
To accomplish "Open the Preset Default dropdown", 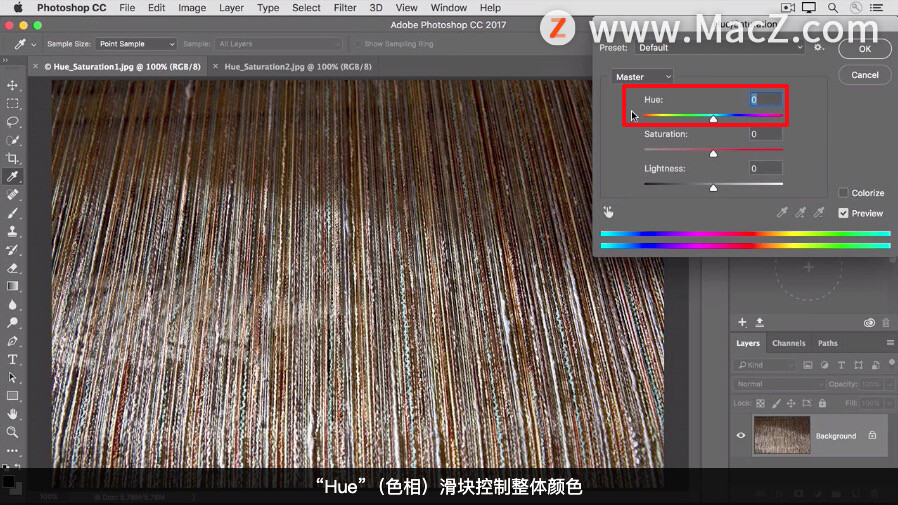I will (x=720, y=48).
